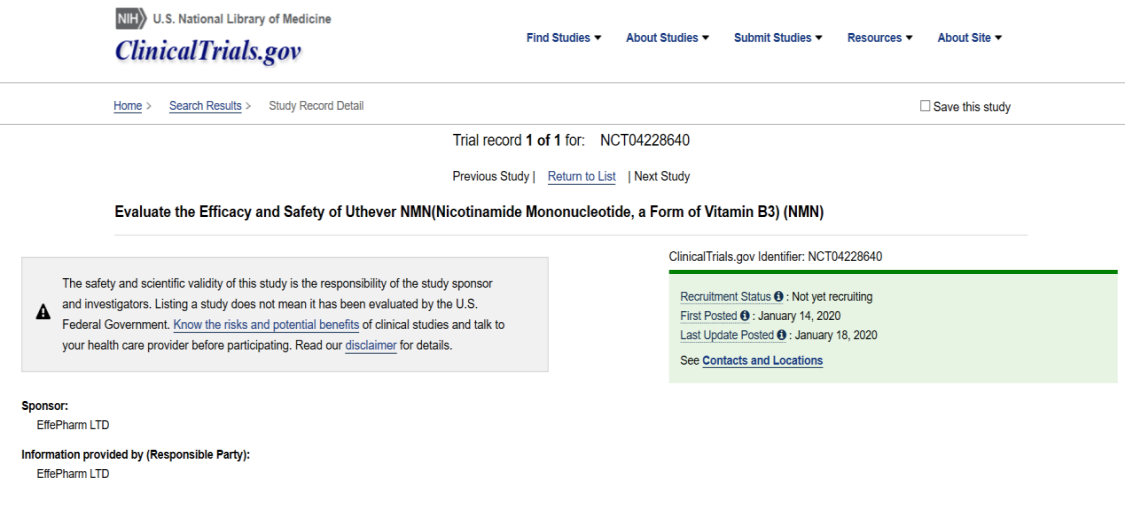1125x515 pixels.
Task: Click the Recruitment Status label link
Action: [725, 297]
